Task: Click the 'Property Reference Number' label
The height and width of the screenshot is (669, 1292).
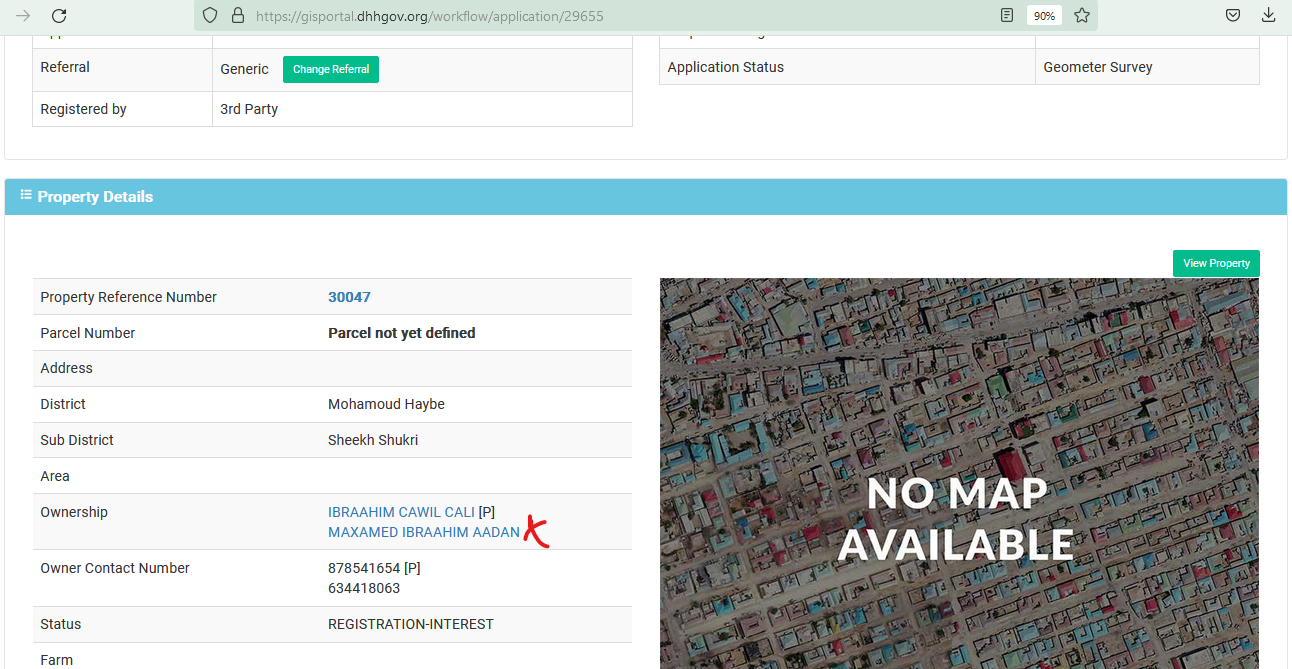Action: (128, 297)
